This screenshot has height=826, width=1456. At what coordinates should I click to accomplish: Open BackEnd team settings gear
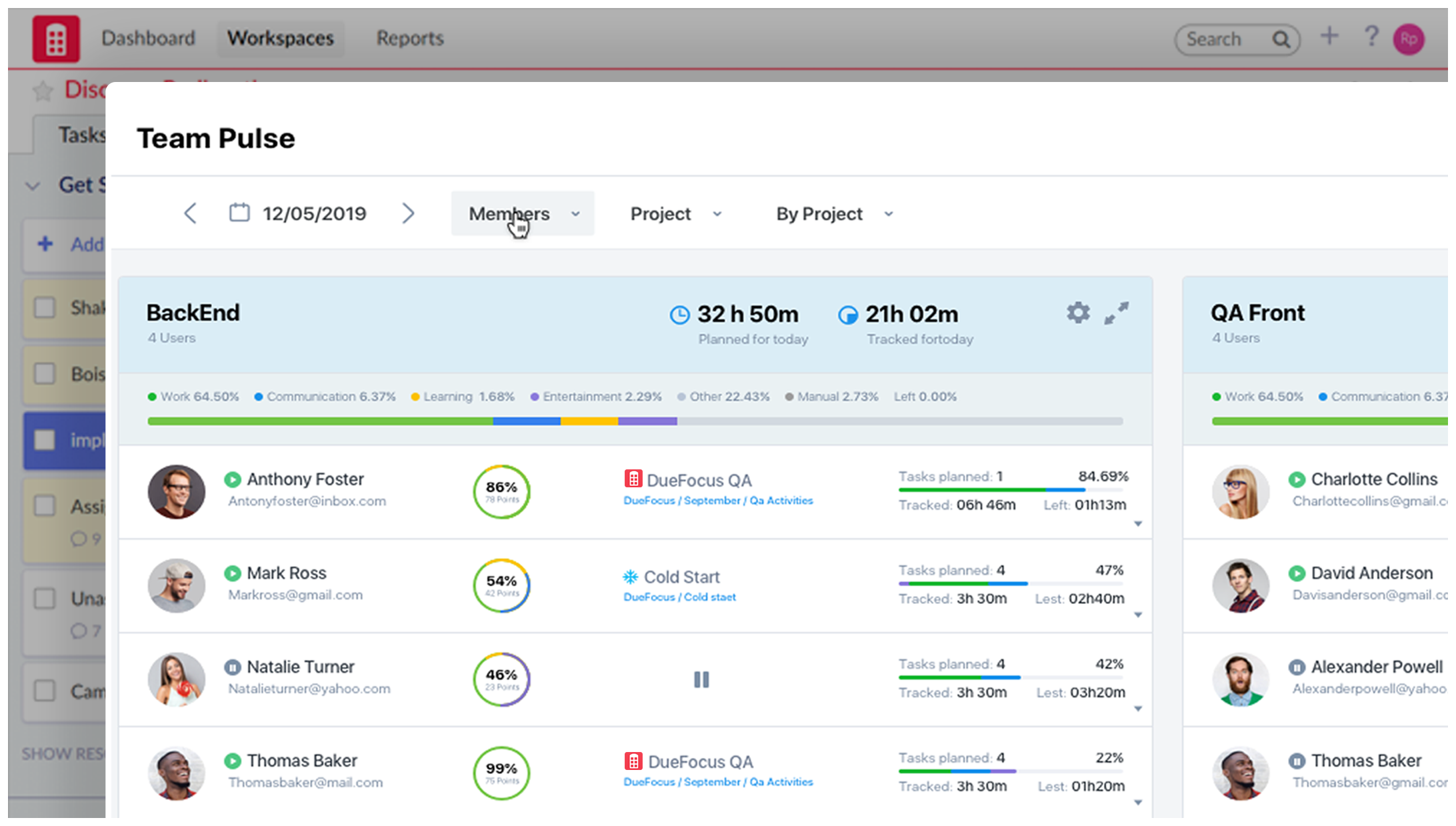click(1077, 313)
